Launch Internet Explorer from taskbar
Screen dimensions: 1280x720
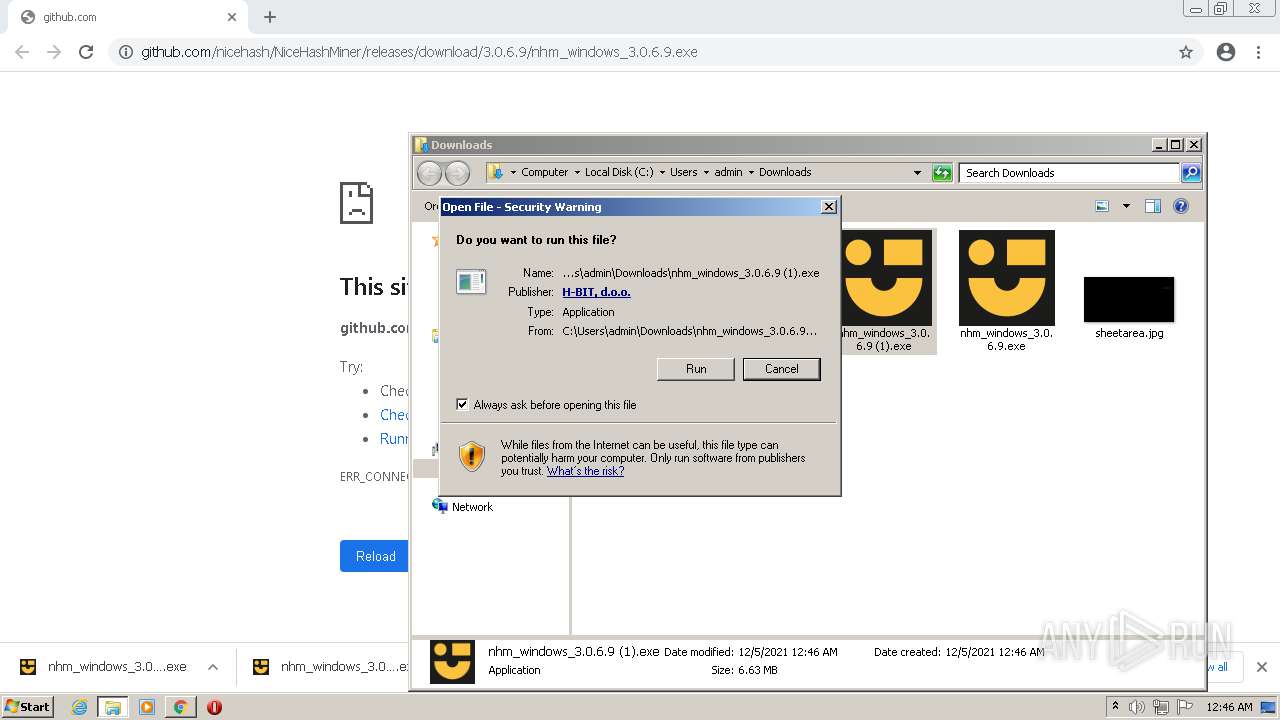pyautogui.click(x=80, y=707)
